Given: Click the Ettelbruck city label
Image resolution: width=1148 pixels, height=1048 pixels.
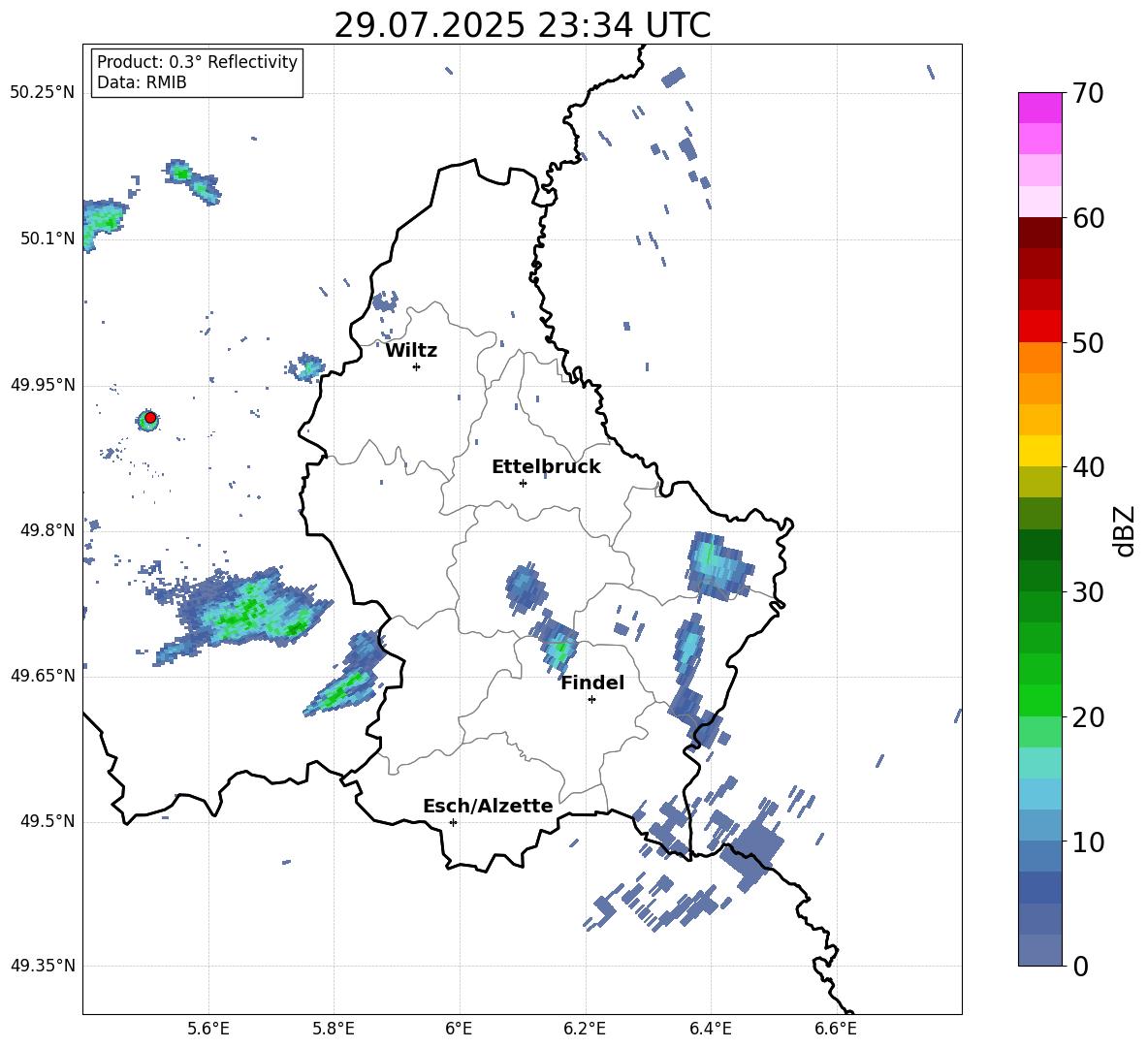Looking at the screenshot, I should click(546, 467).
